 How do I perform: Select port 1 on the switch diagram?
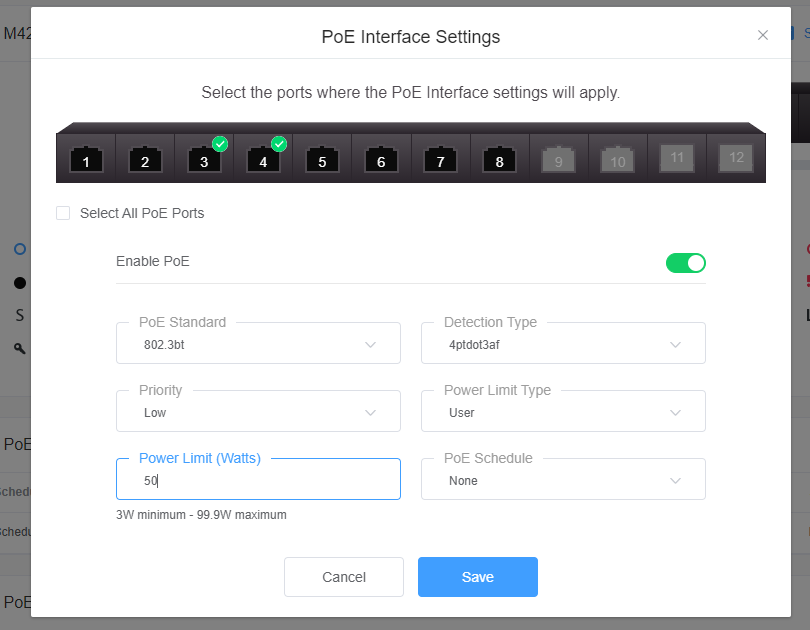point(86,160)
